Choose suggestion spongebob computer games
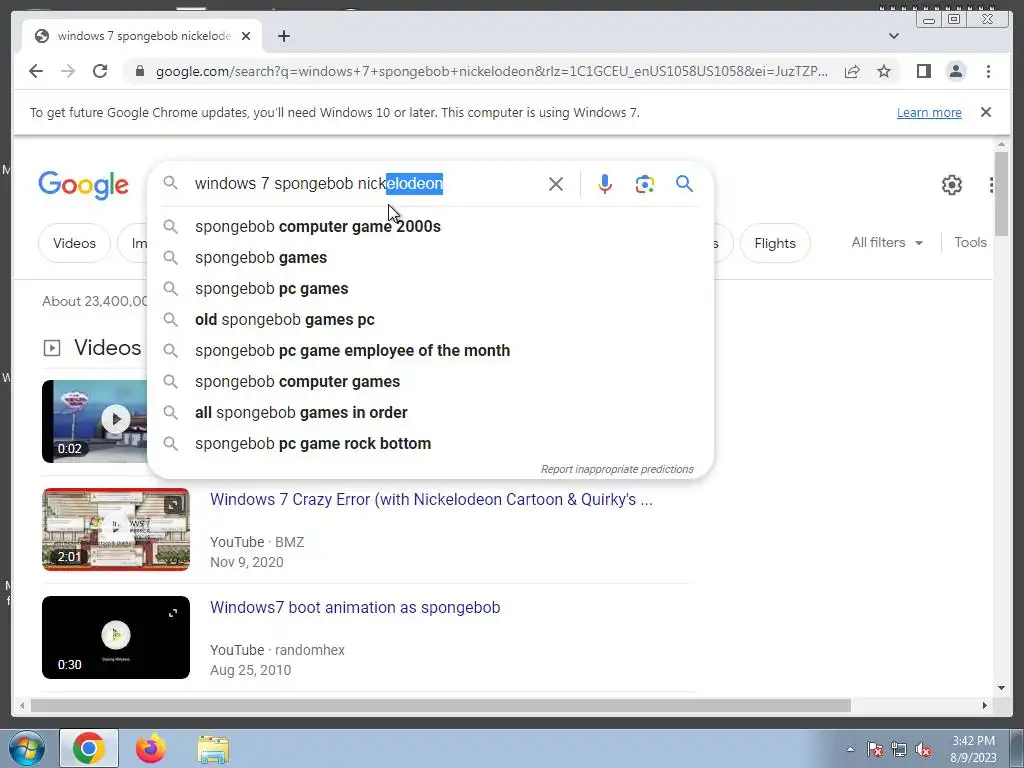 point(430,381)
